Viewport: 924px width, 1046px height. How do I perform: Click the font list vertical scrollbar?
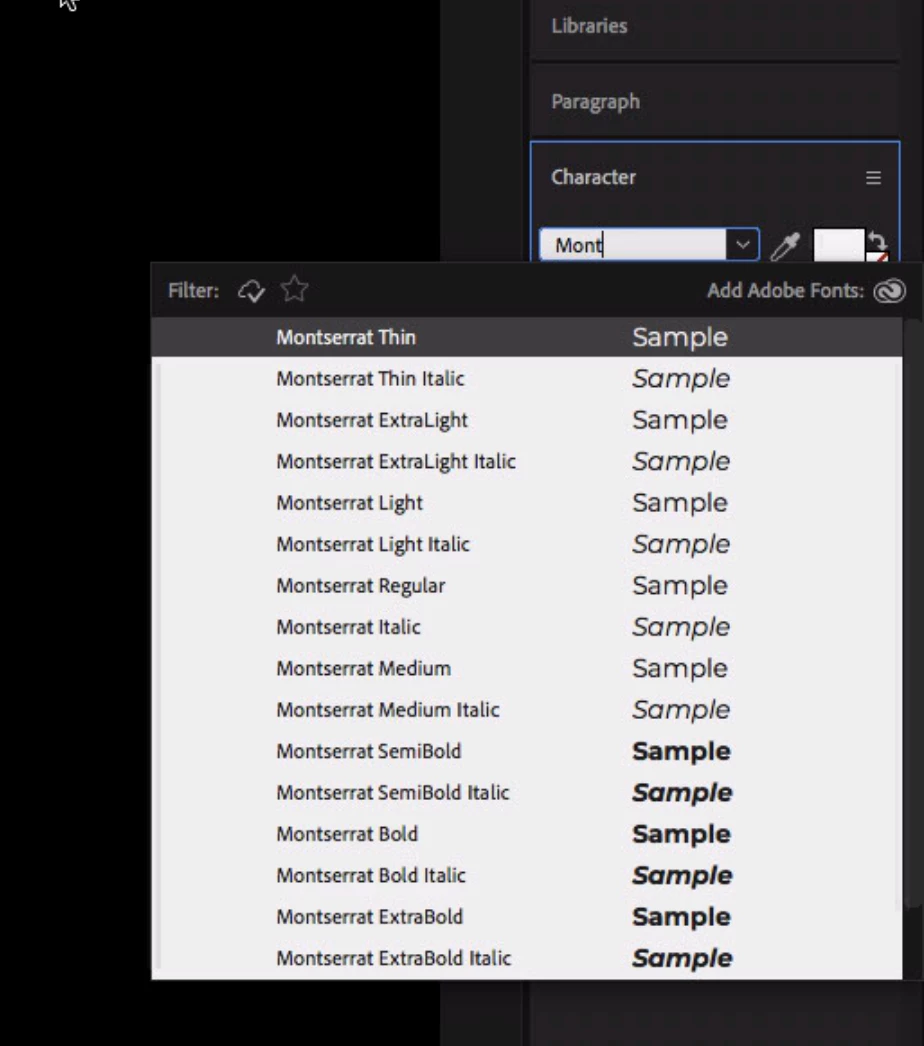pos(913,612)
